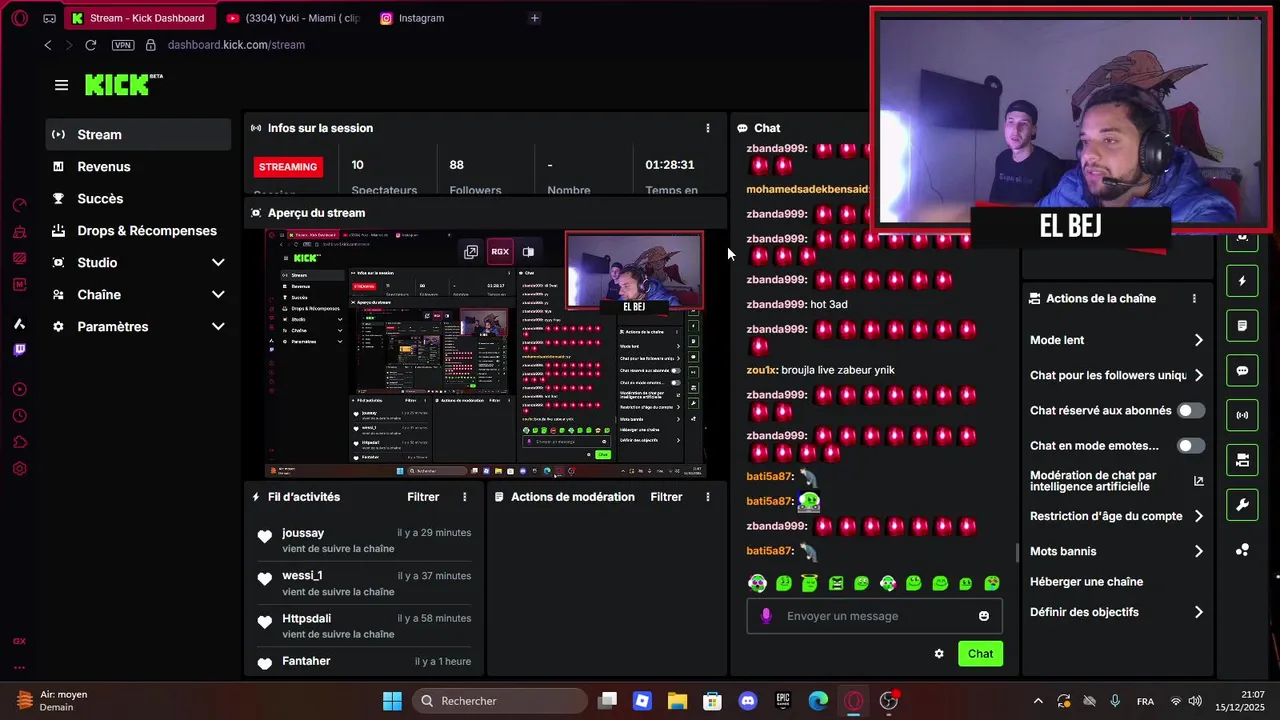The image size is (1280, 720).
Task: Expand the Chaîne menu chevron
Action: coord(218,295)
